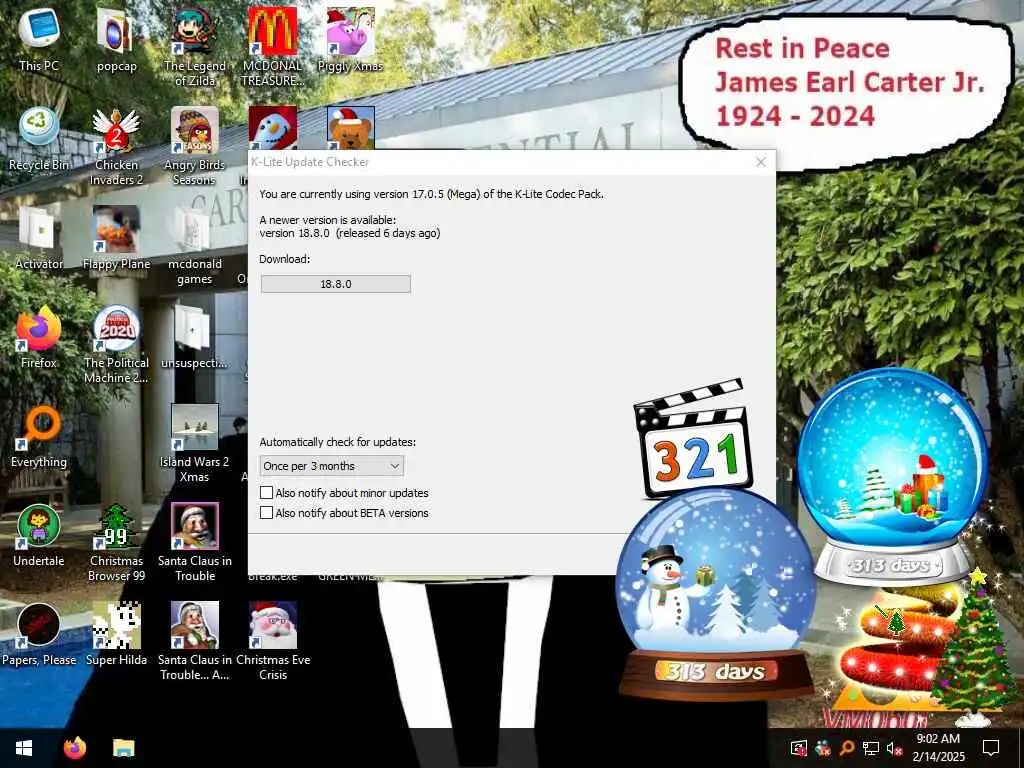Select the Recycle Bin icon
Image resolution: width=1024 pixels, height=768 pixels.
[39, 140]
